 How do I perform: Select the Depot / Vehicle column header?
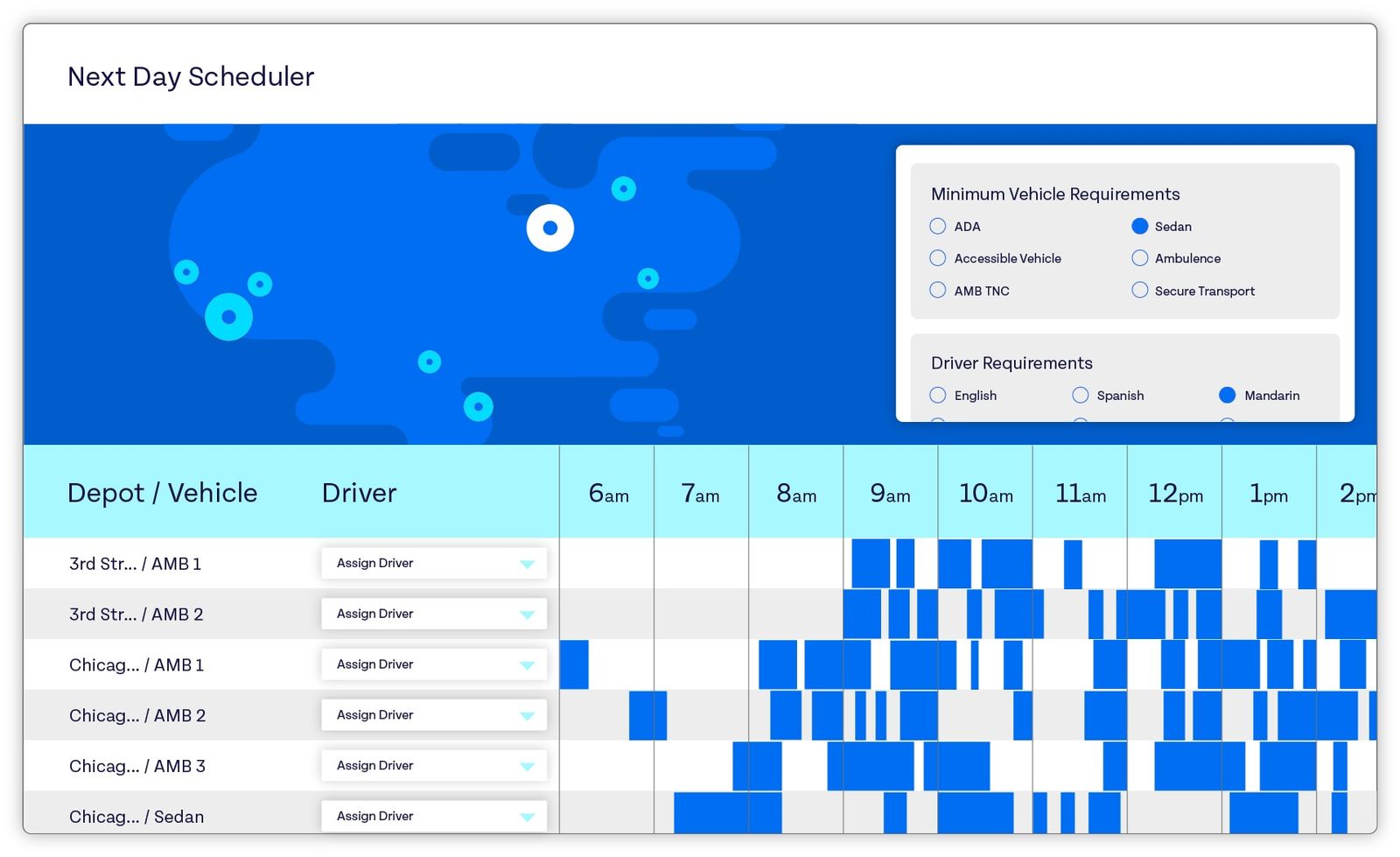(163, 493)
